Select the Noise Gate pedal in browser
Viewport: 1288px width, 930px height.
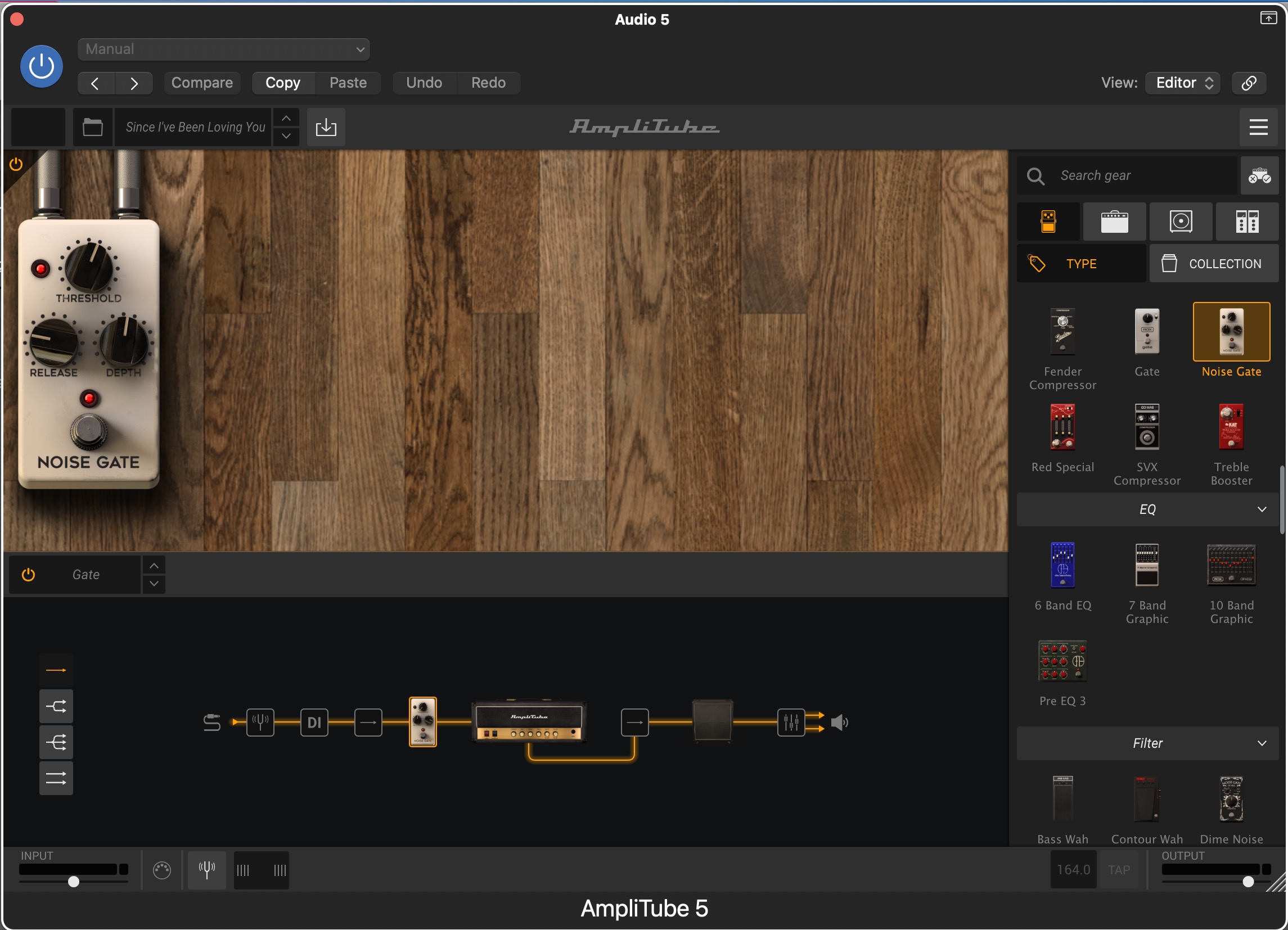pyautogui.click(x=1231, y=341)
